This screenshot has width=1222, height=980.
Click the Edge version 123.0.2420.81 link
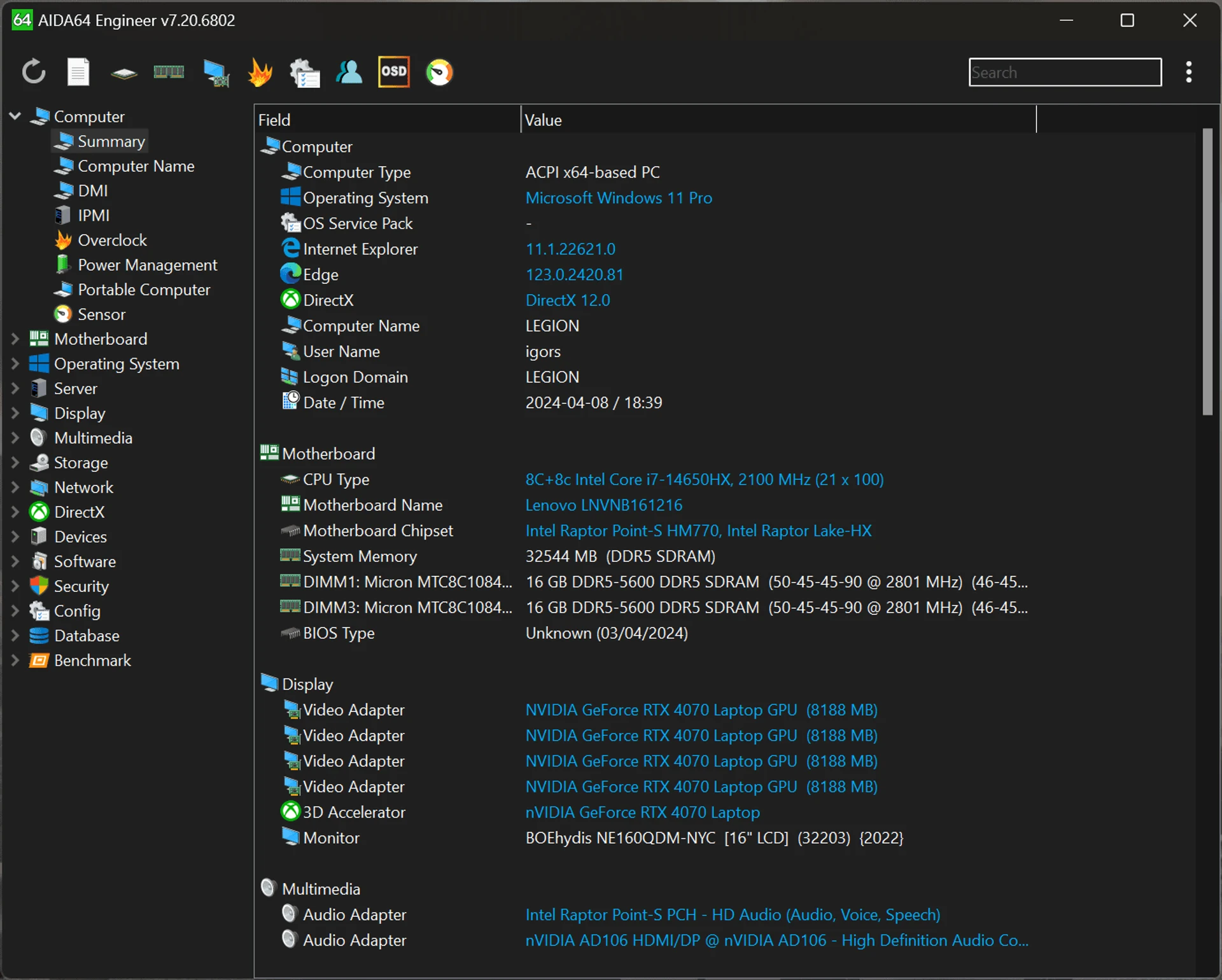click(x=574, y=276)
